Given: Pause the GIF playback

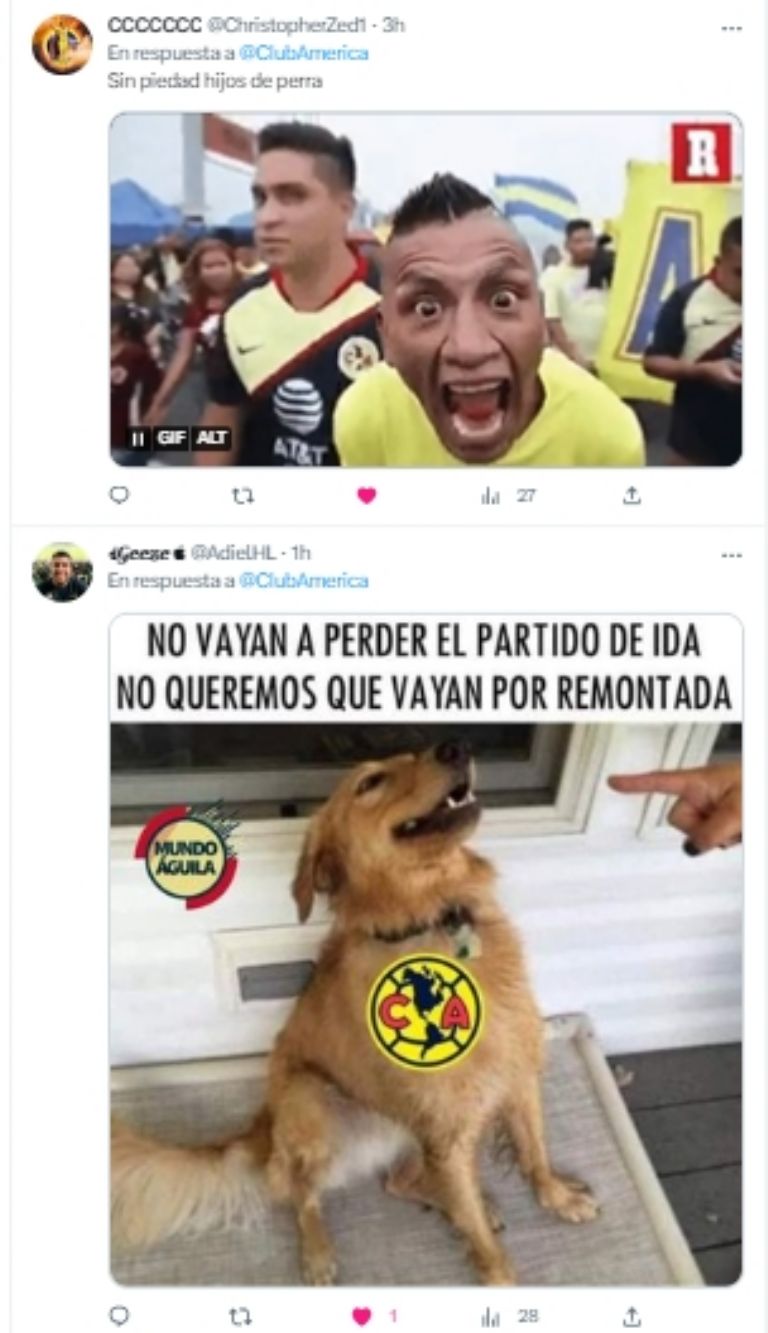Looking at the screenshot, I should (x=138, y=438).
